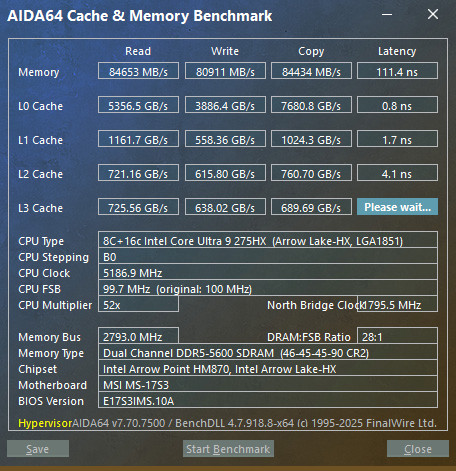Click the CPU Type field showing 275HX
Image resolution: width=456 pixels, height=471 pixels.
click(268, 240)
